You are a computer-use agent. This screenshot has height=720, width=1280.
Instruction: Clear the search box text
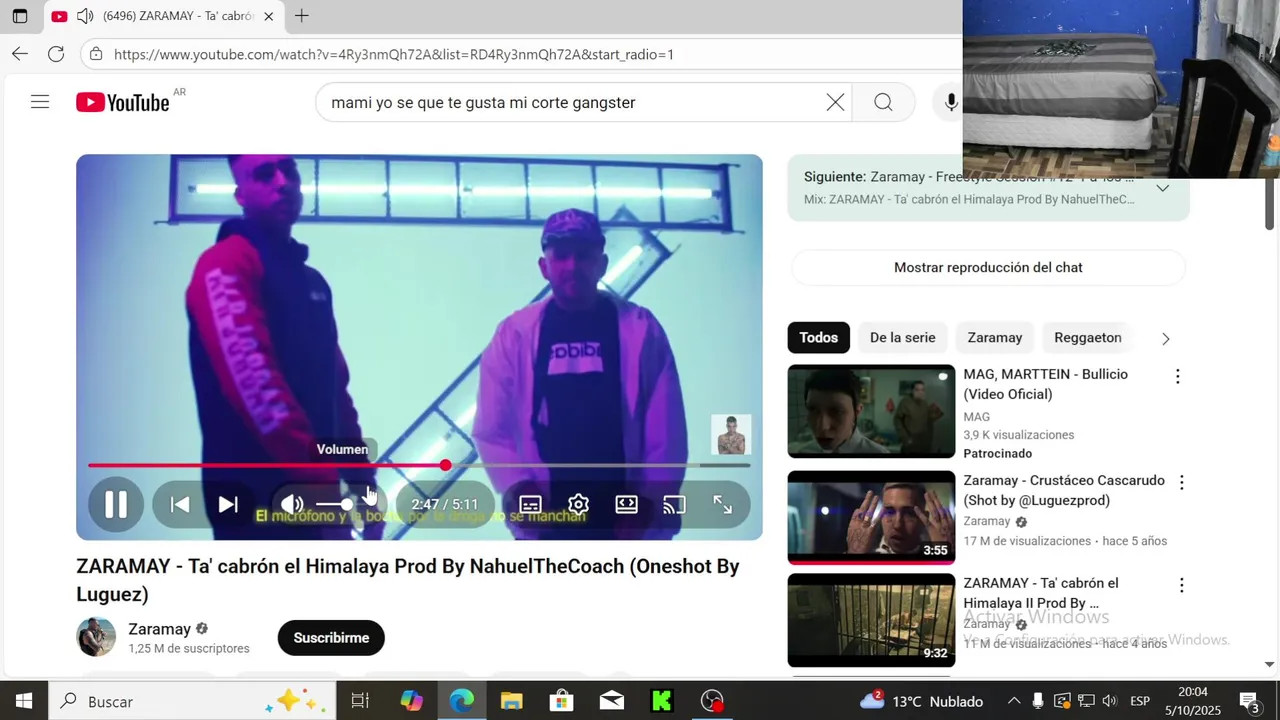point(835,102)
